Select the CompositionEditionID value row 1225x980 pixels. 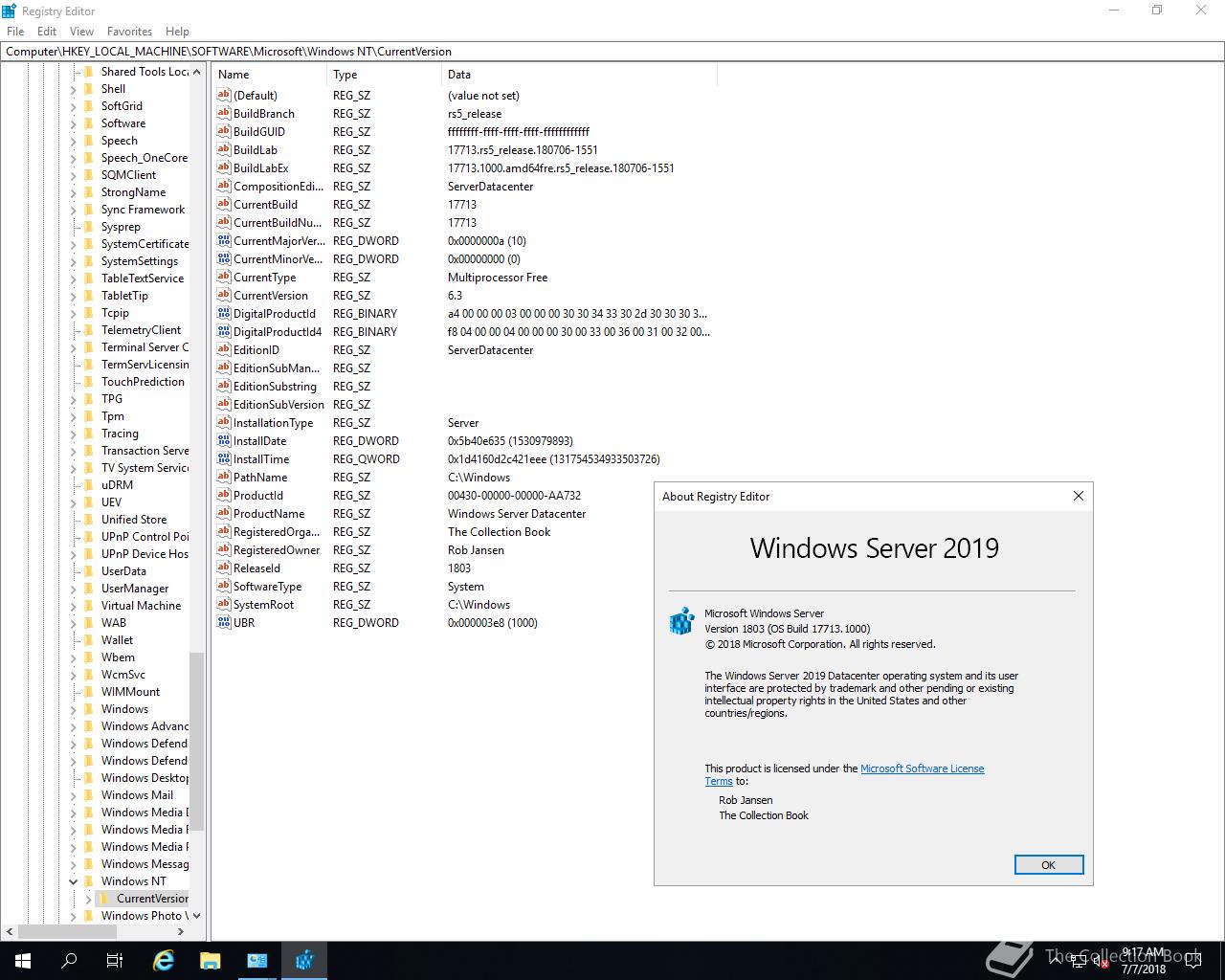(463, 186)
